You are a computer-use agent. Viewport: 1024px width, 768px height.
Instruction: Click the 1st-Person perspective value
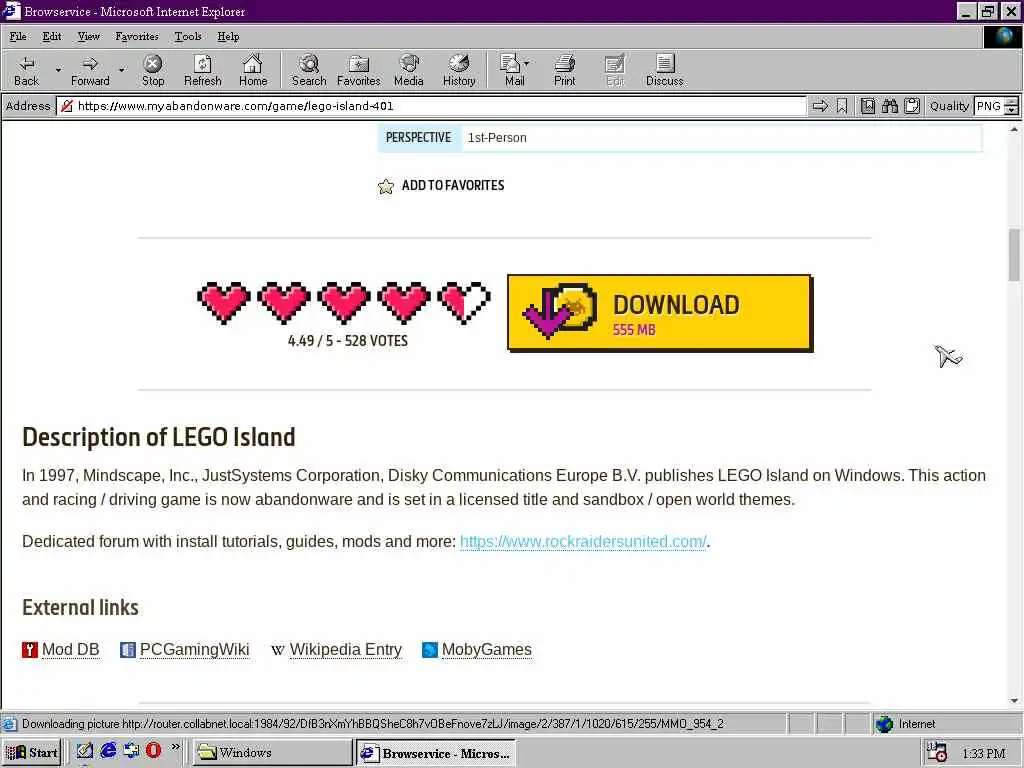tap(497, 138)
